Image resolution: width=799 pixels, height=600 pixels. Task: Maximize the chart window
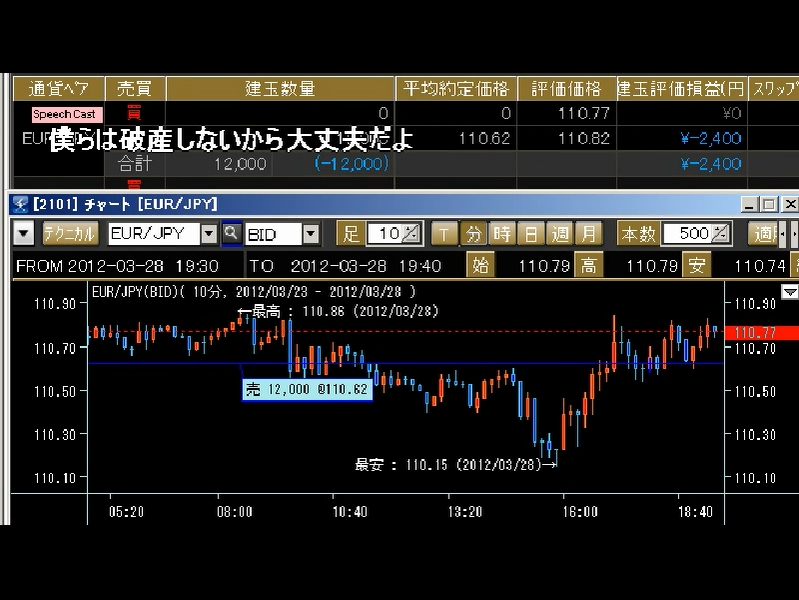768,204
